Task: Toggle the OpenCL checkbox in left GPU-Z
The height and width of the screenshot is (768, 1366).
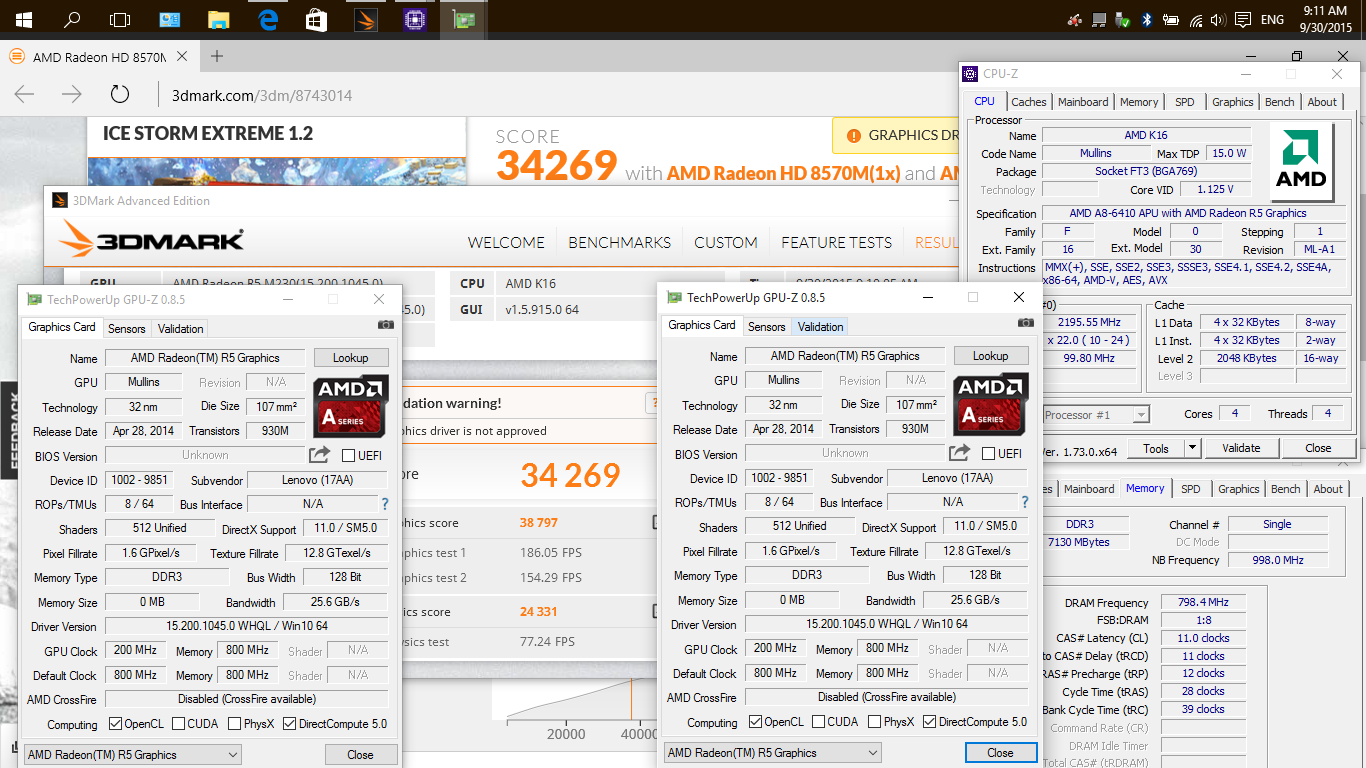Action: click(x=116, y=724)
